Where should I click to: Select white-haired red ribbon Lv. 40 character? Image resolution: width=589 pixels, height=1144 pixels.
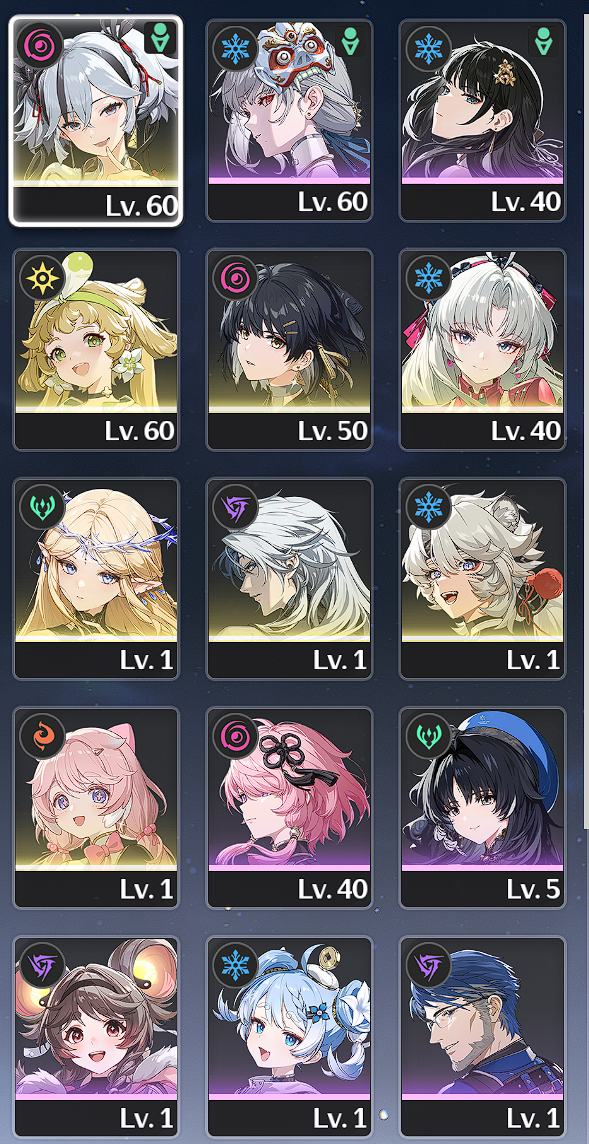[482, 349]
